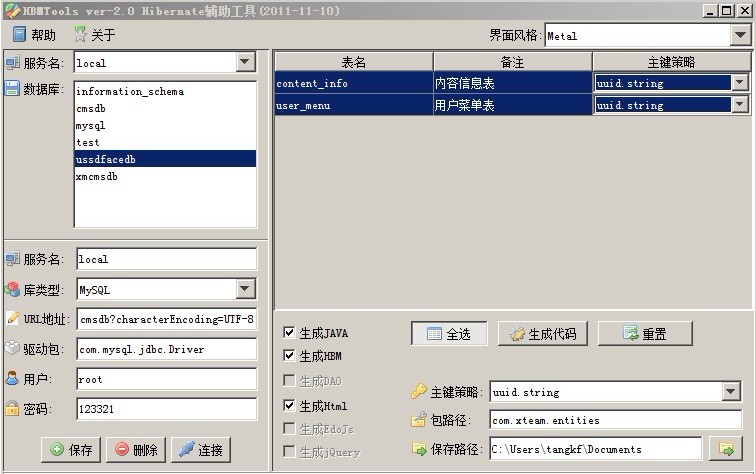The image size is (756, 474).
Task: Click the key icon beside 主键策略
Action: pos(418,391)
